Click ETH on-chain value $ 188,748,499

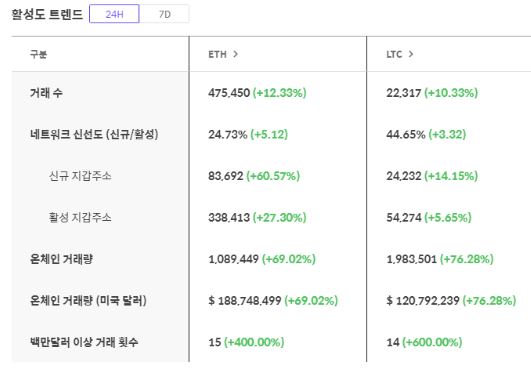coord(245,300)
